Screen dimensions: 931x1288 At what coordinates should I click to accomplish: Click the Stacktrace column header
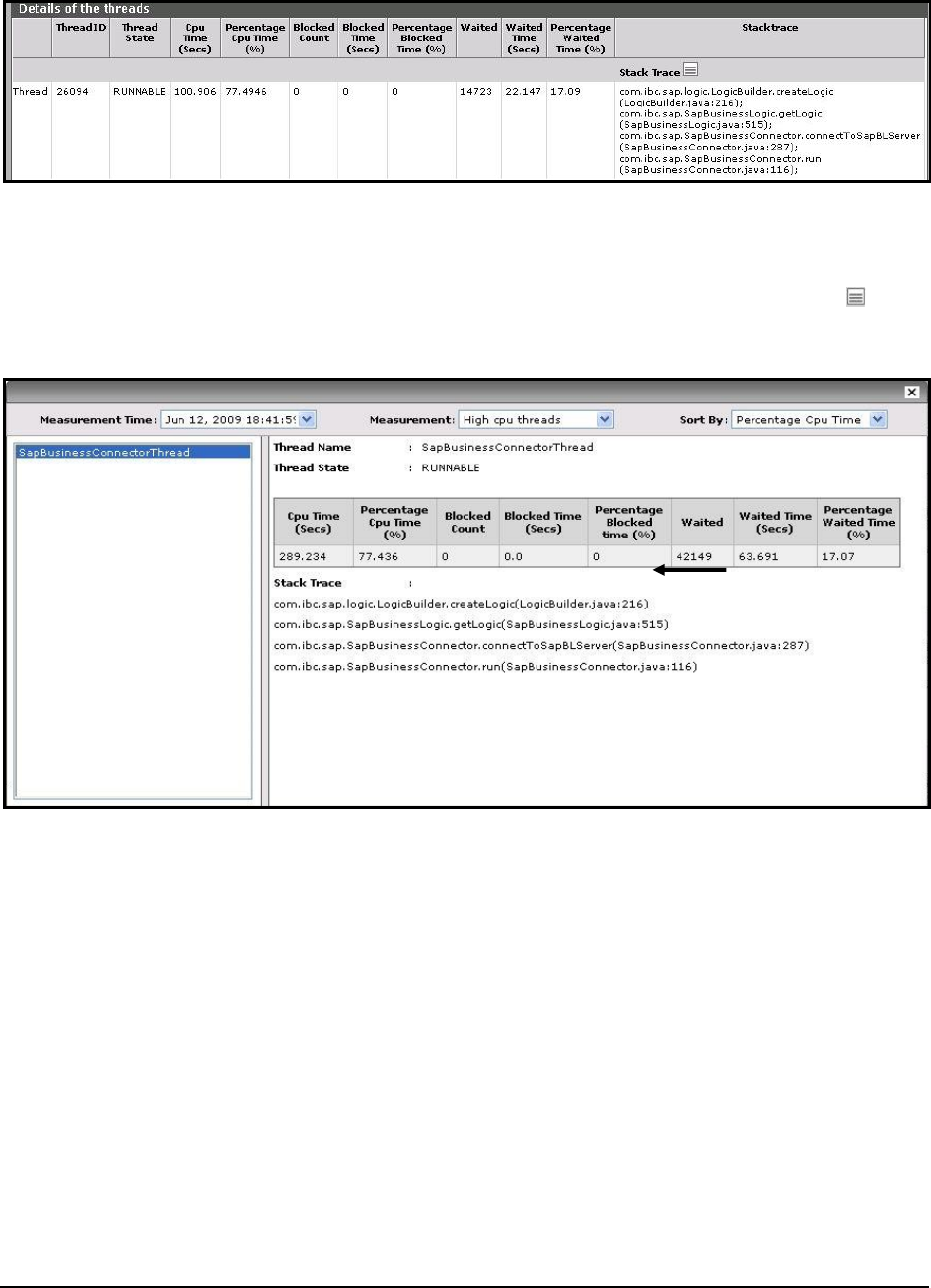769,28
